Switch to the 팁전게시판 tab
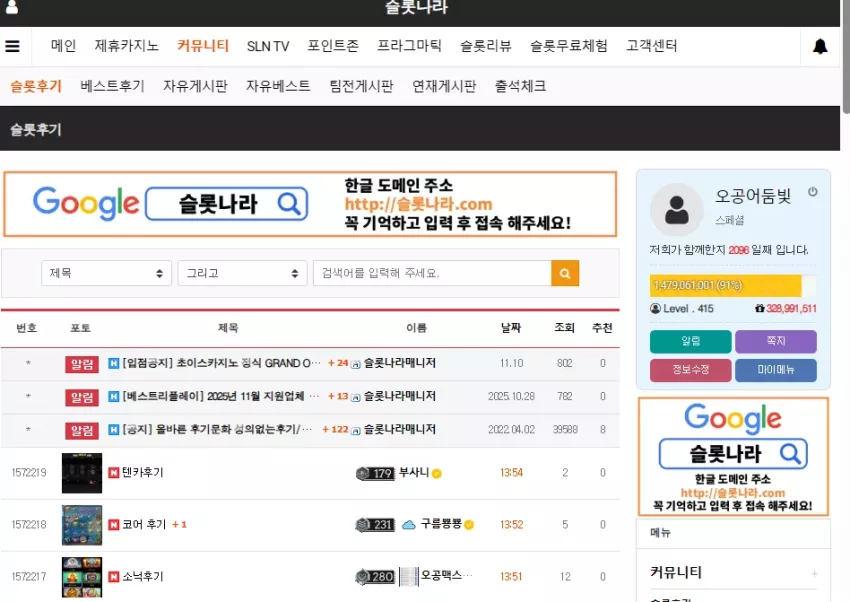Image resolution: width=850 pixels, height=602 pixels. pos(361,86)
